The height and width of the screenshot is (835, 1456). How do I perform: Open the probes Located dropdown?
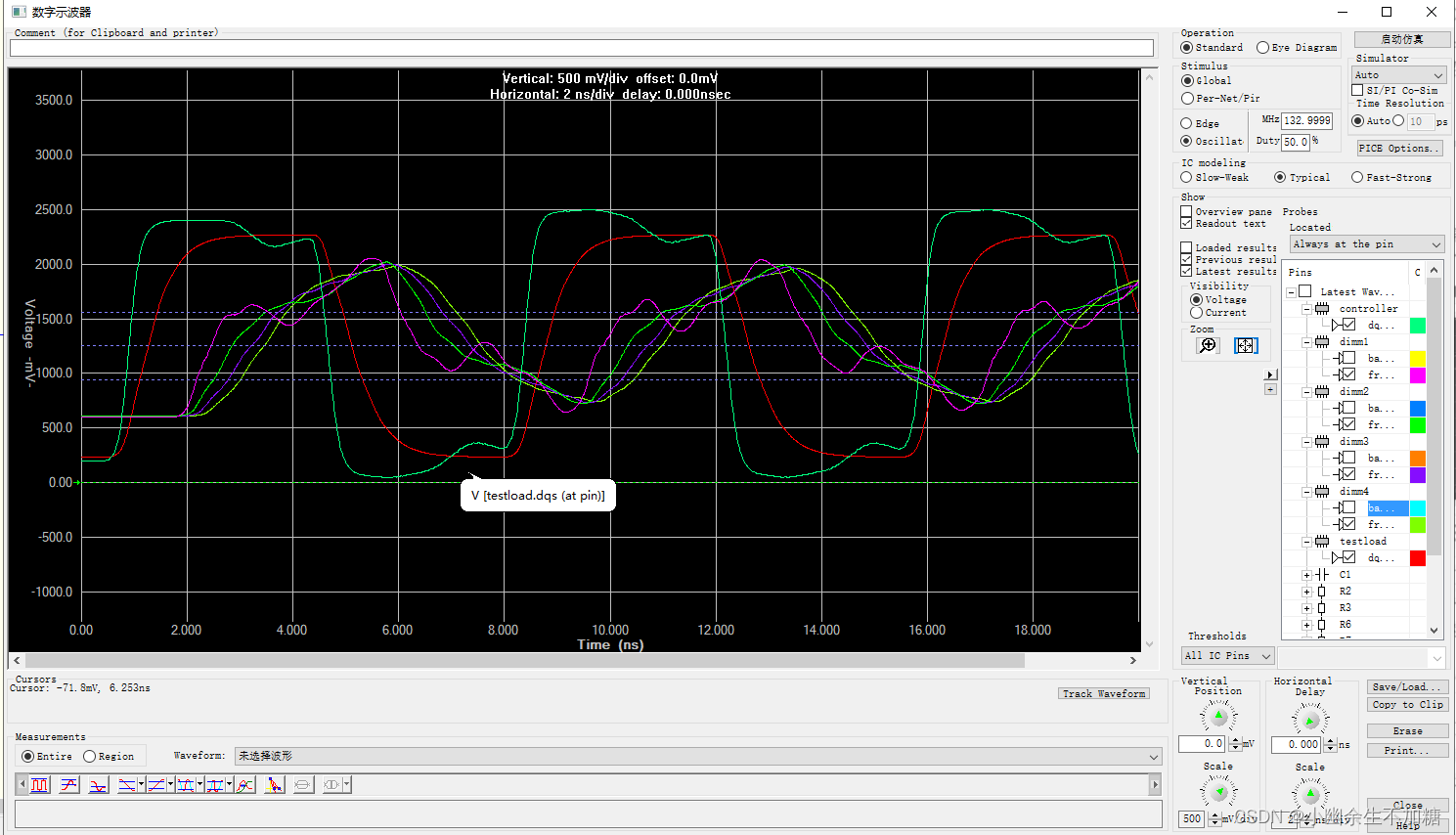point(1367,243)
